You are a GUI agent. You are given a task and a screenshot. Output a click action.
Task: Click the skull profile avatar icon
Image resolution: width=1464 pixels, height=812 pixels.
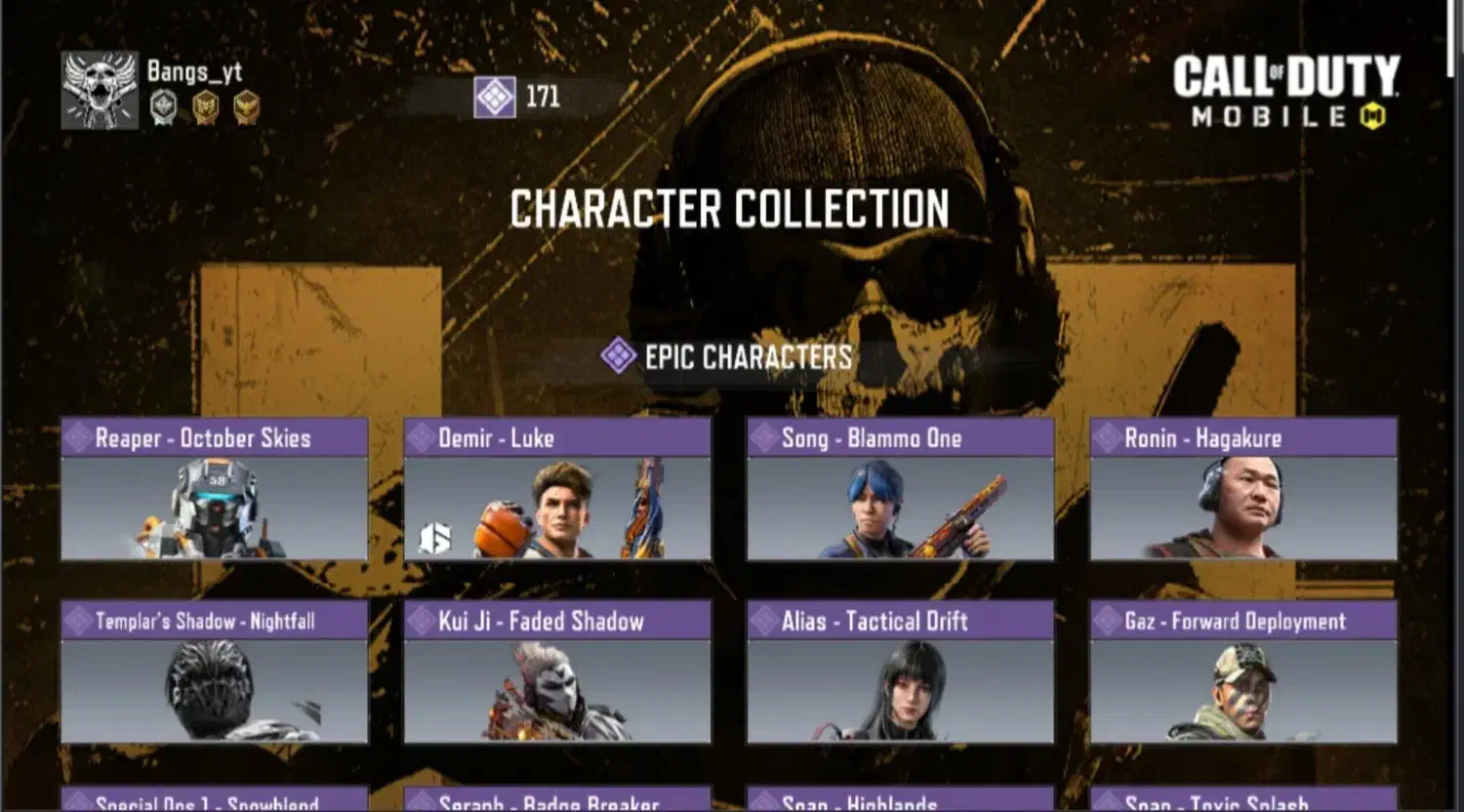click(x=101, y=91)
